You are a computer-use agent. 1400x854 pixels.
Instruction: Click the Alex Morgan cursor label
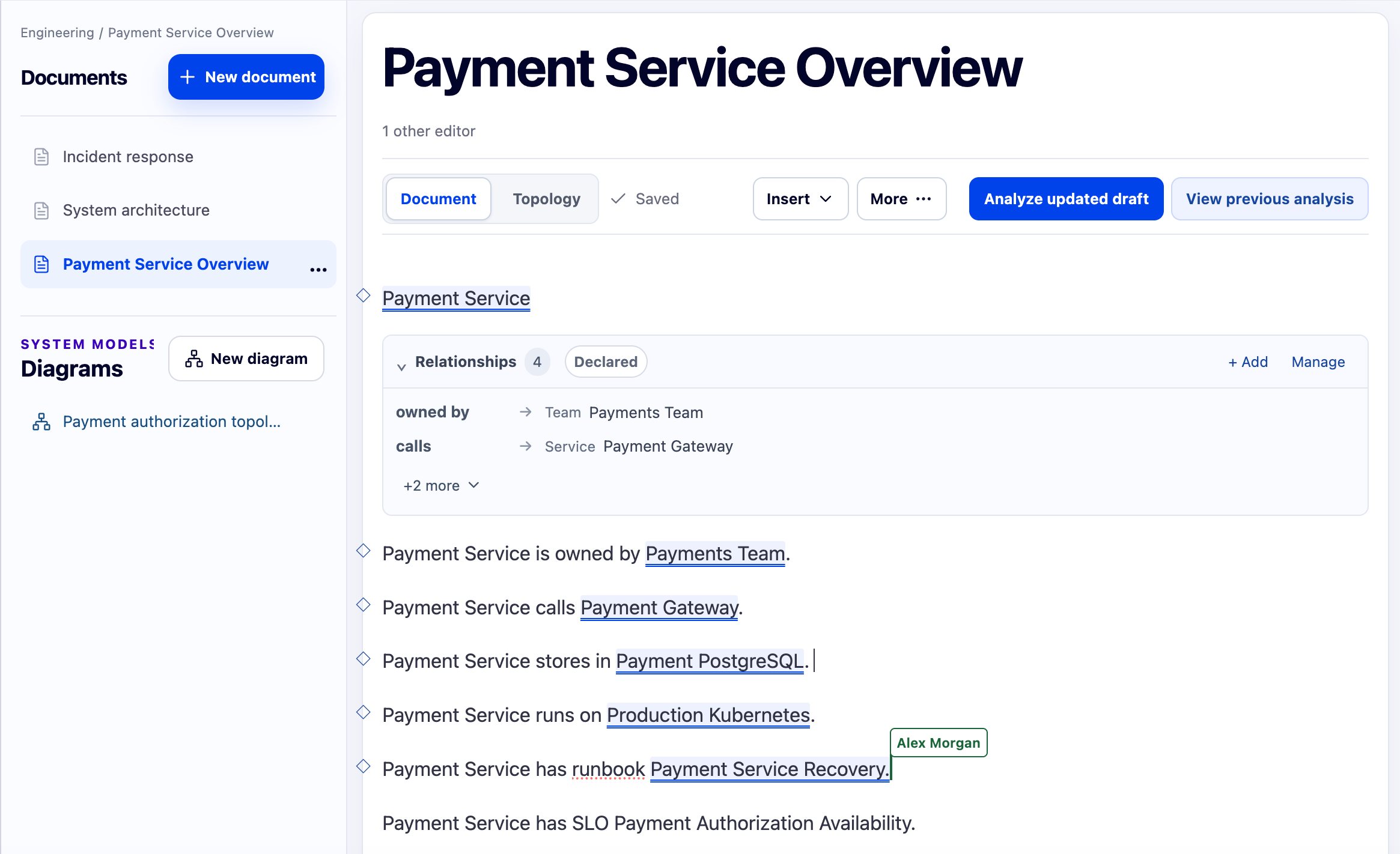pos(939,743)
